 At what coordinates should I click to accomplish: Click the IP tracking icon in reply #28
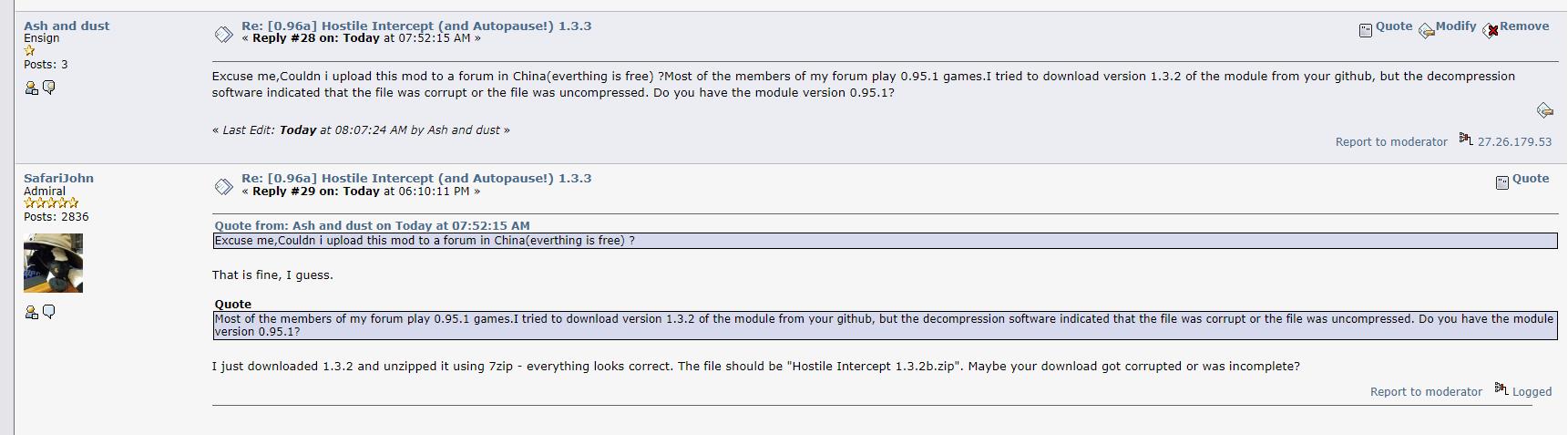(x=1466, y=139)
